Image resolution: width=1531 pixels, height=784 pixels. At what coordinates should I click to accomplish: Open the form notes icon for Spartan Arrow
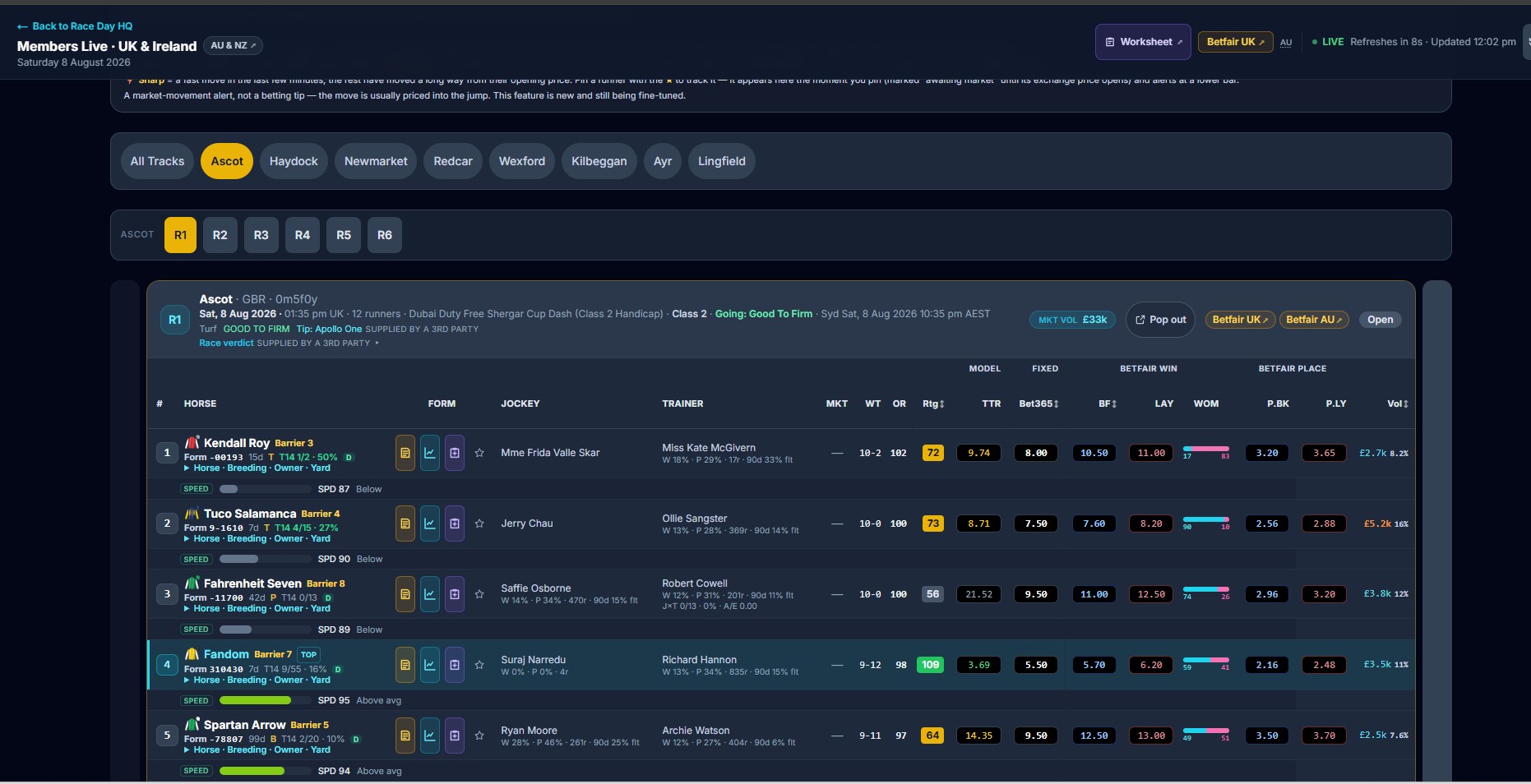point(405,736)
